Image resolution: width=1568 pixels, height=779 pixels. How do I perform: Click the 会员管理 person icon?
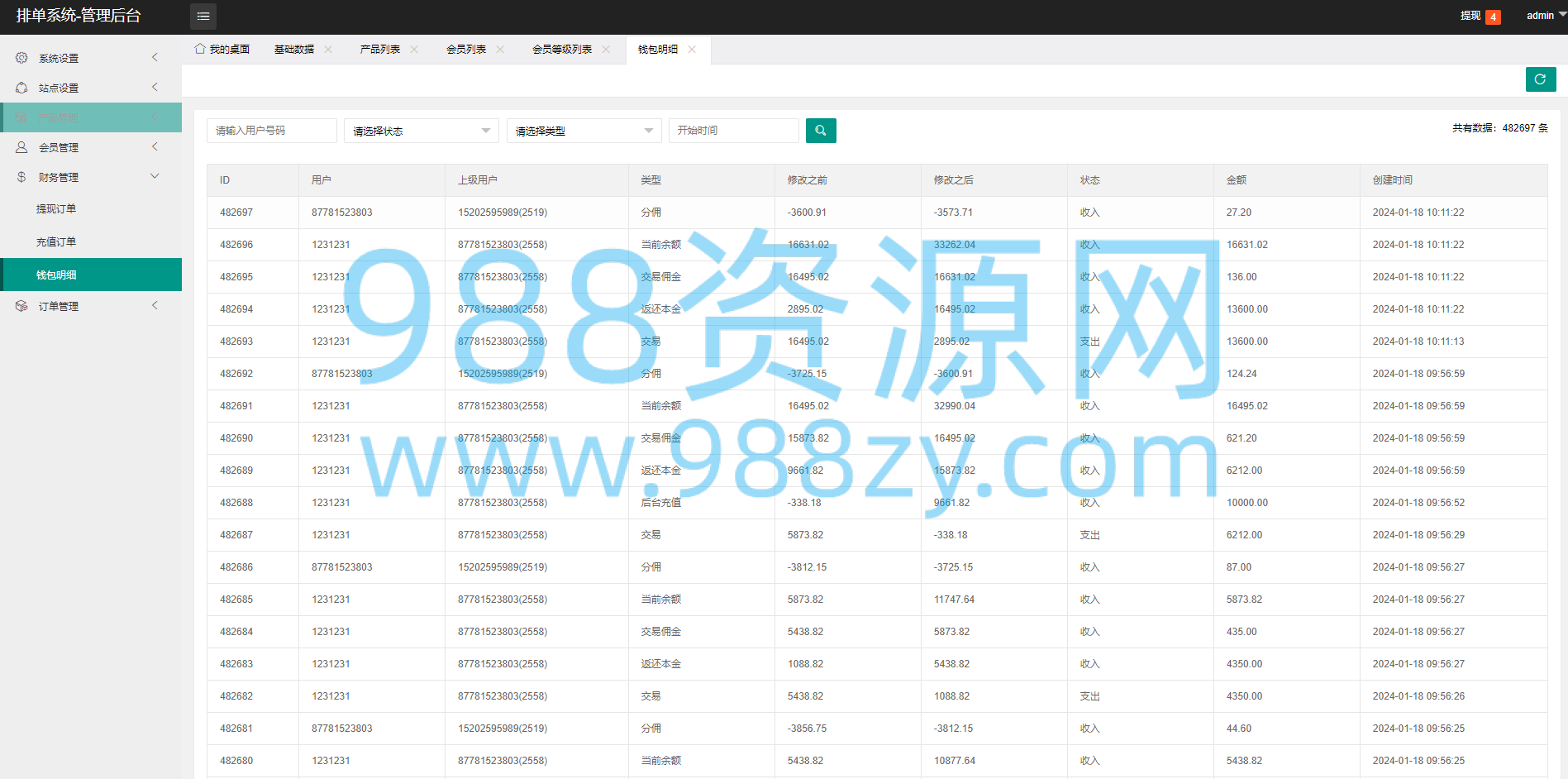coord(21,147)
